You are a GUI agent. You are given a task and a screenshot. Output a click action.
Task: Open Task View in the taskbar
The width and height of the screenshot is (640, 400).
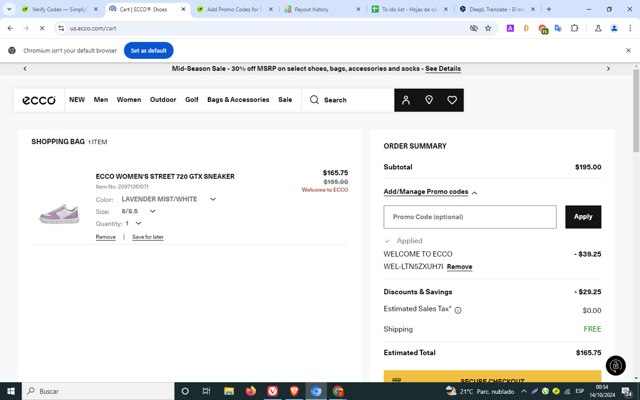207,391
